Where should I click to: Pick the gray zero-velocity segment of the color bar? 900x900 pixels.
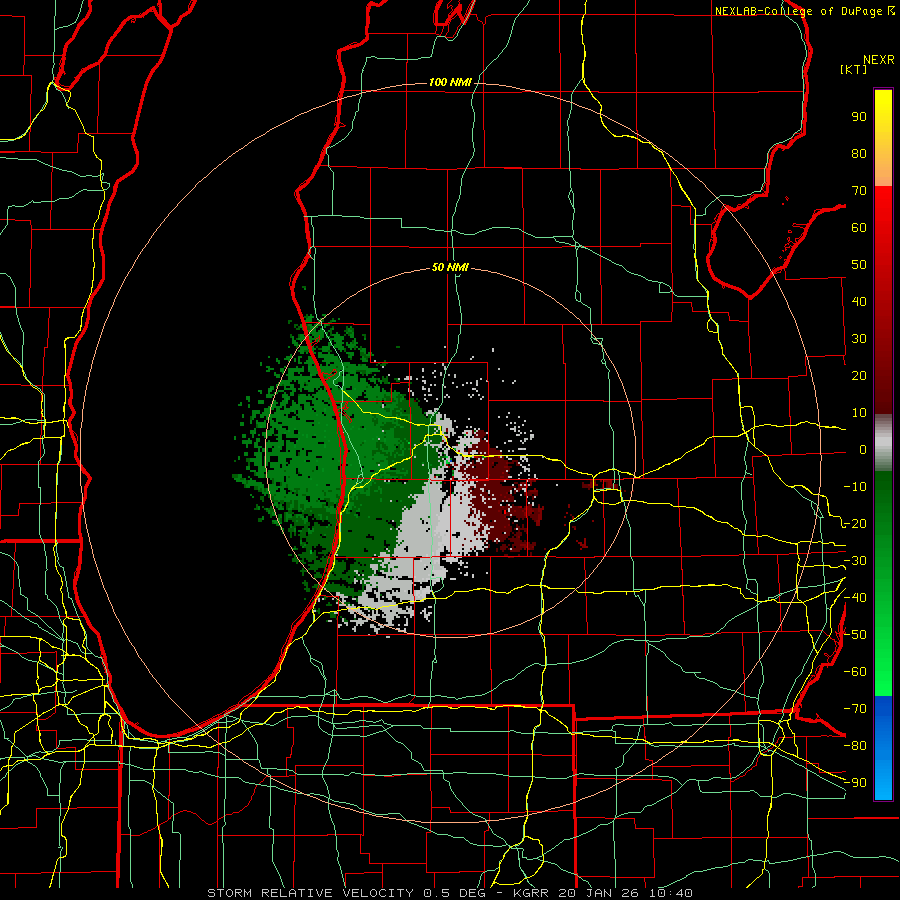pyautogui.click(x=883, y=443)
